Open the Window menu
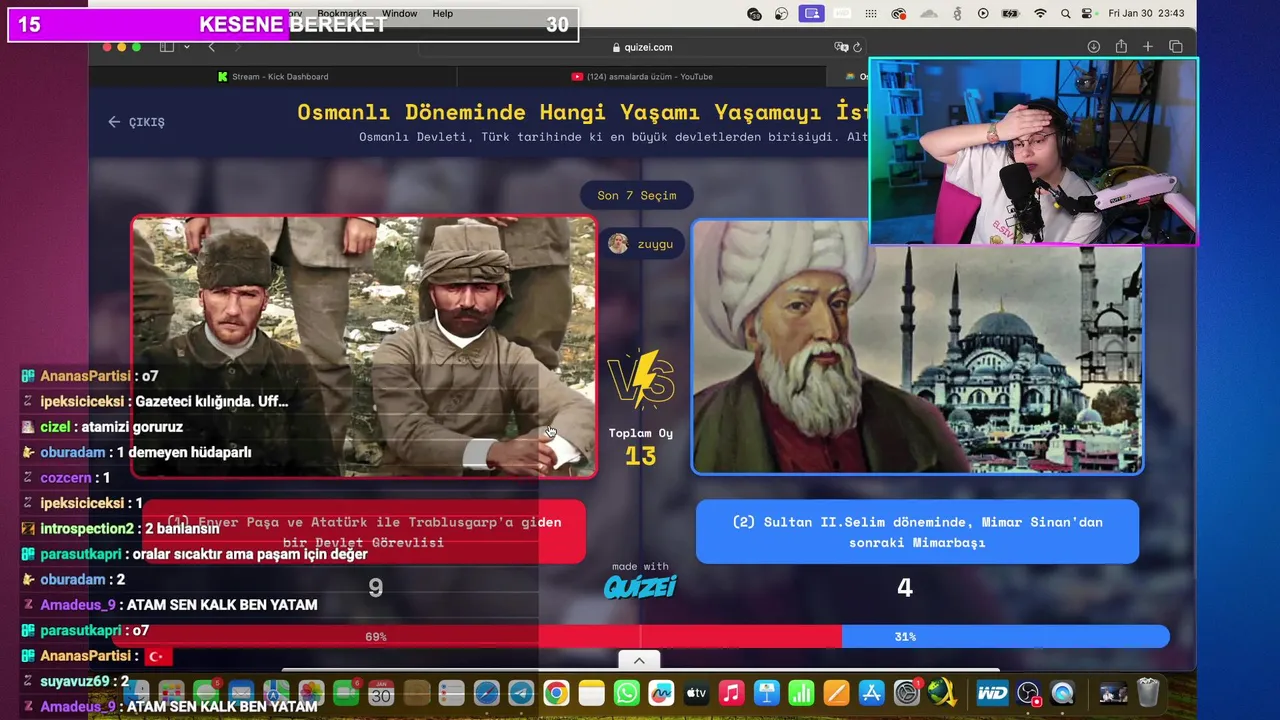Viewport: 1280px width, 720px height. click(x=399, y=13)
